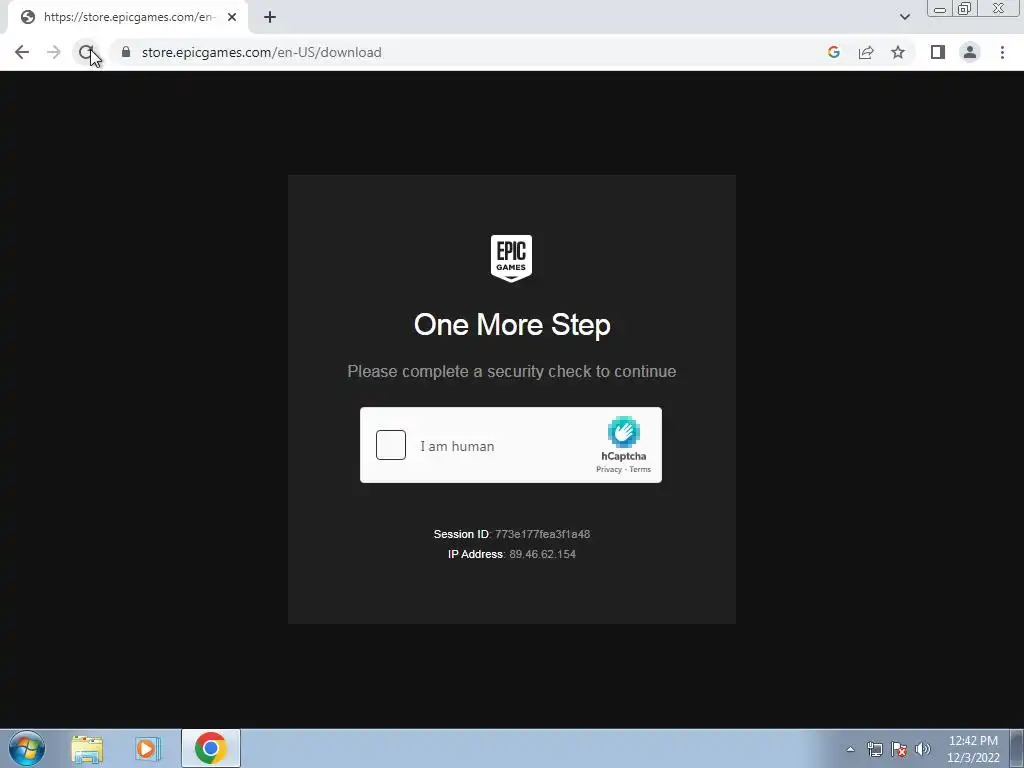
Task: Open the volume speaker tray icon
Action: point(923,749)
